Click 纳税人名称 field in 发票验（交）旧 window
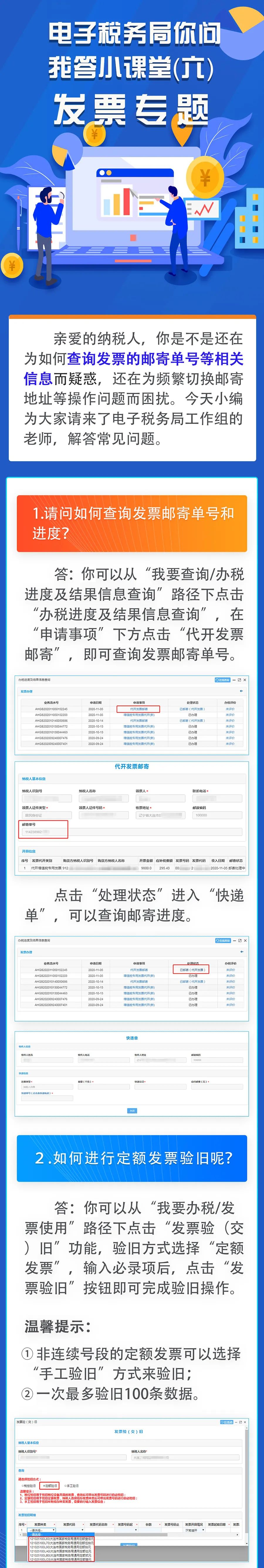Screen dimensions: 264x1568 point(185,1457)
